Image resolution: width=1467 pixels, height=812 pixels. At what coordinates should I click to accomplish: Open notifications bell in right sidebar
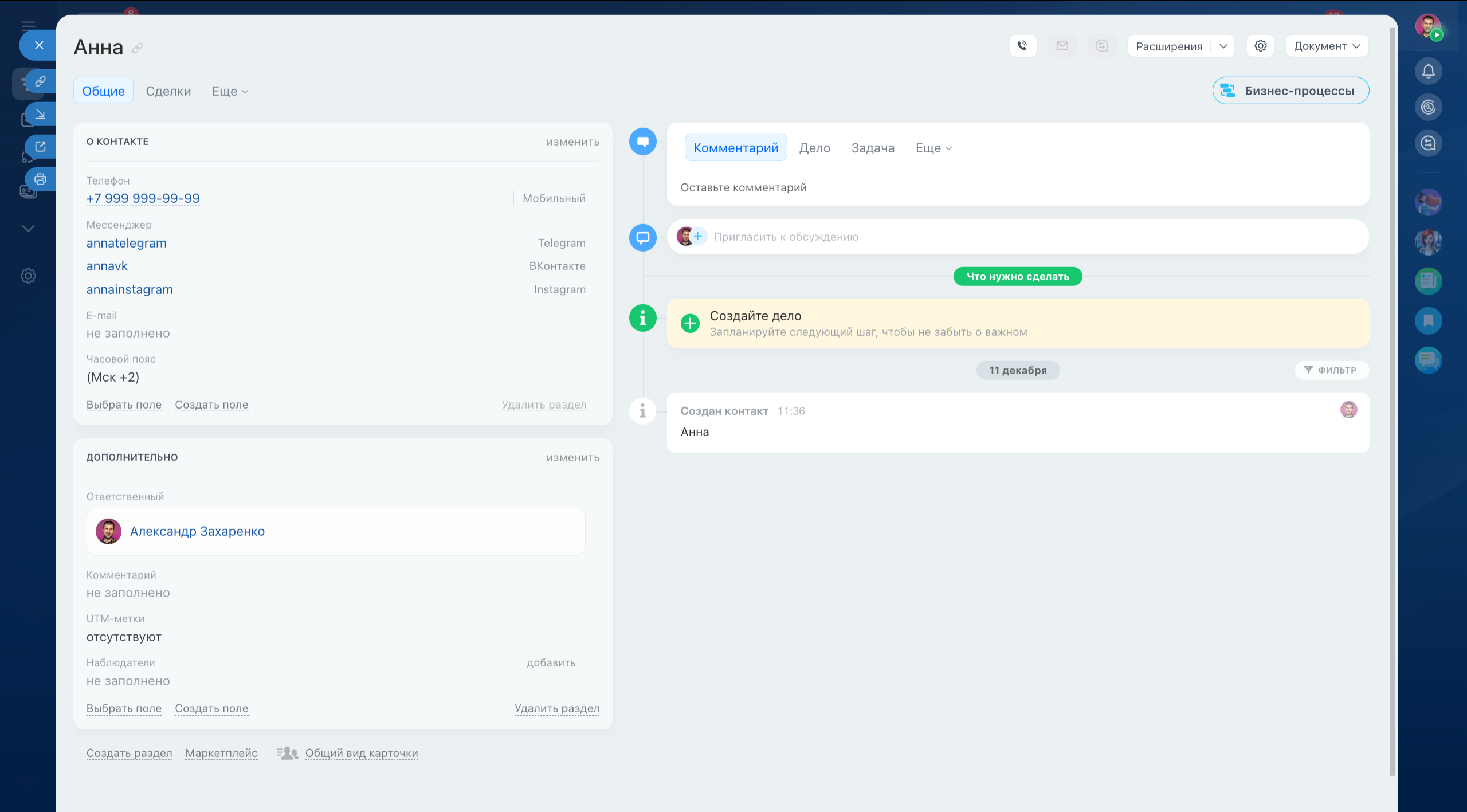(x=1428, y=71)
